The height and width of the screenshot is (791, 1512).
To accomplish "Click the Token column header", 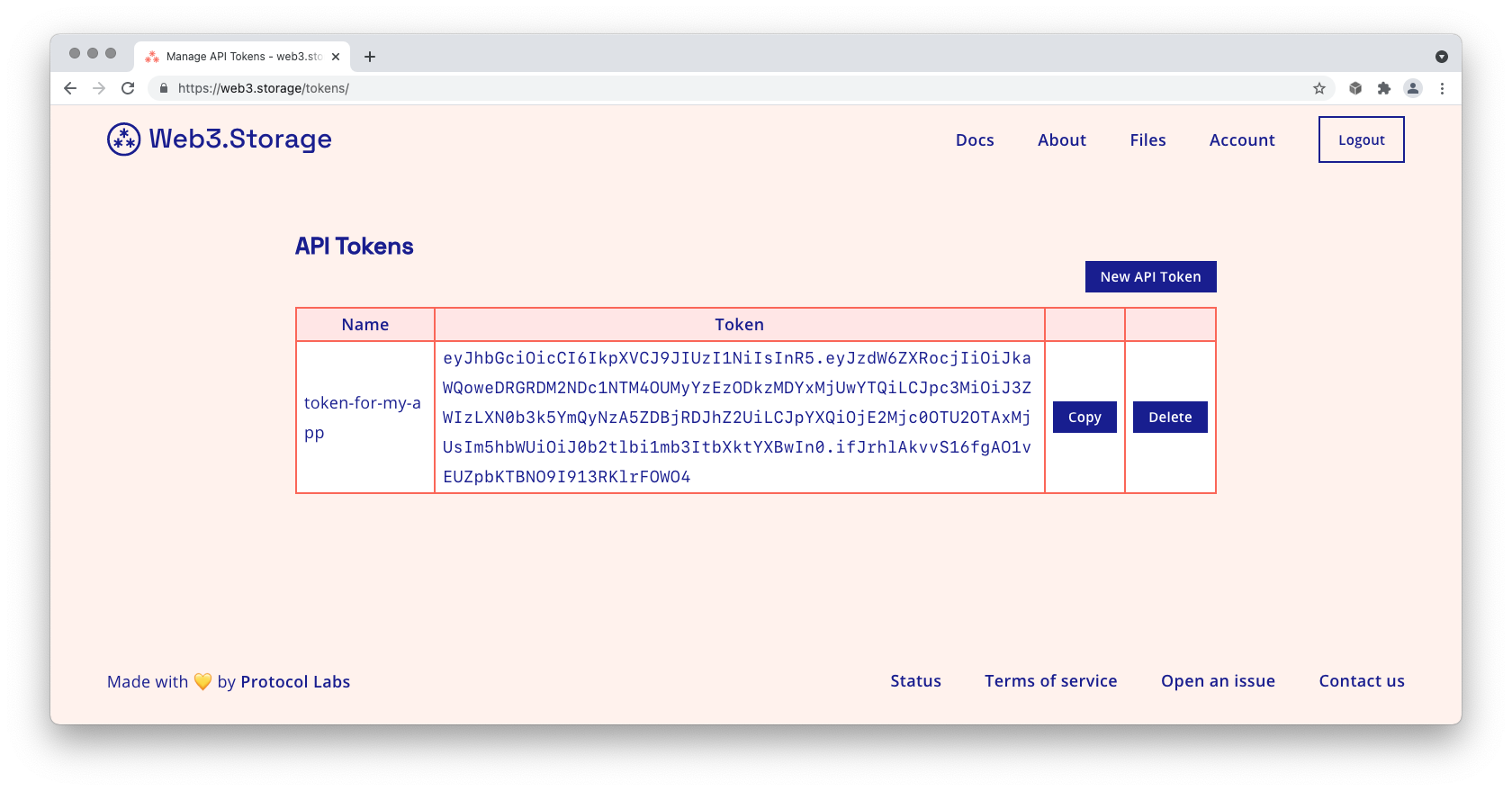I will click(740, 325).
